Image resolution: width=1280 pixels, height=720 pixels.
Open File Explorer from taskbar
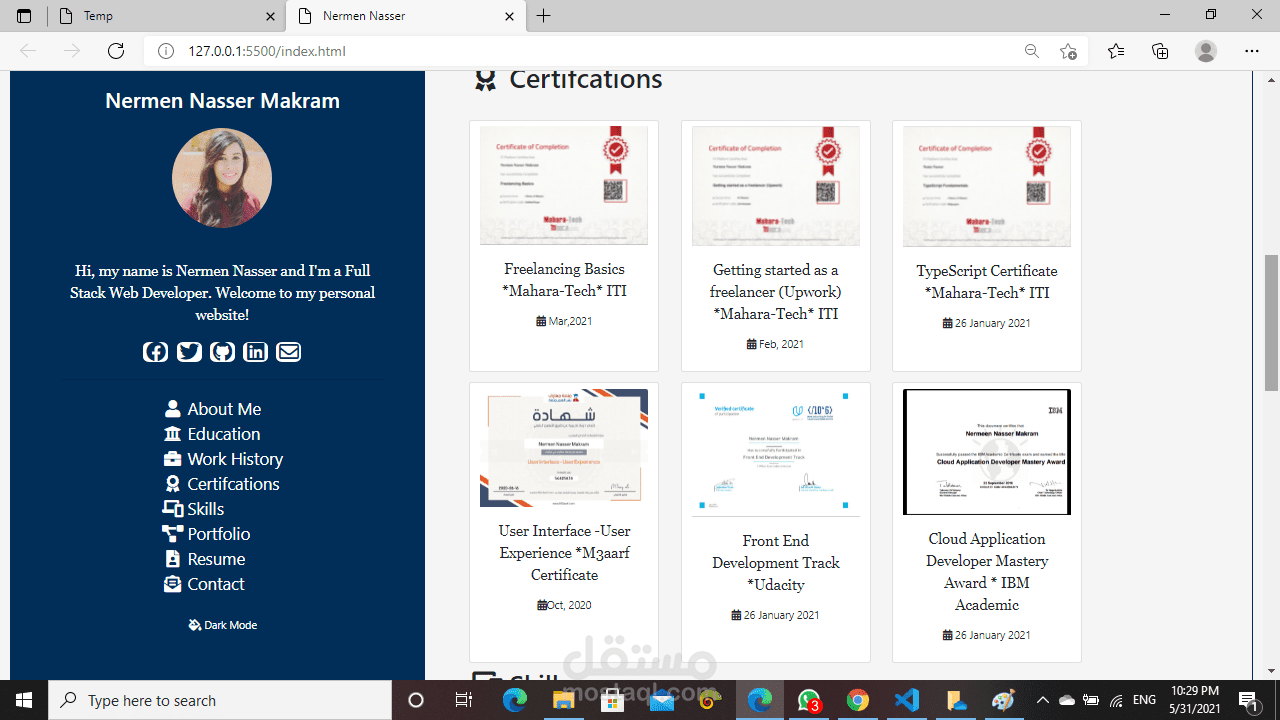pyautogui.click(x=564, y=700)
